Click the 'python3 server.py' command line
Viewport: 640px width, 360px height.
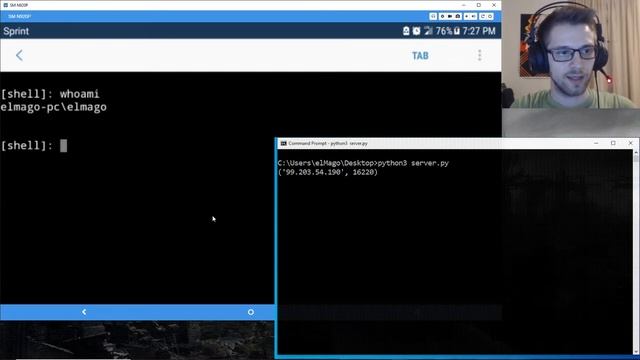click(363, 163)
